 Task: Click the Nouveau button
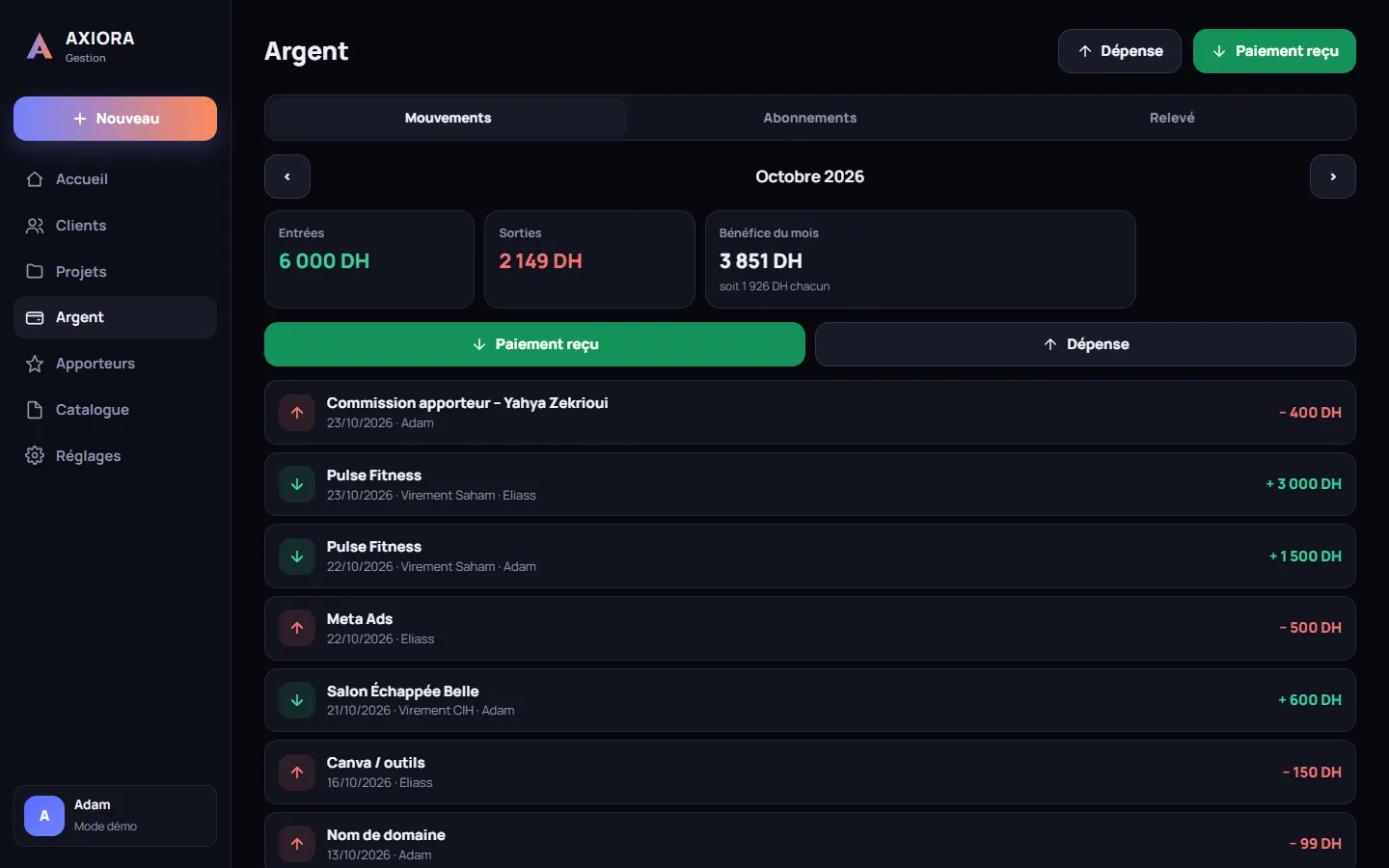(115, 119)
